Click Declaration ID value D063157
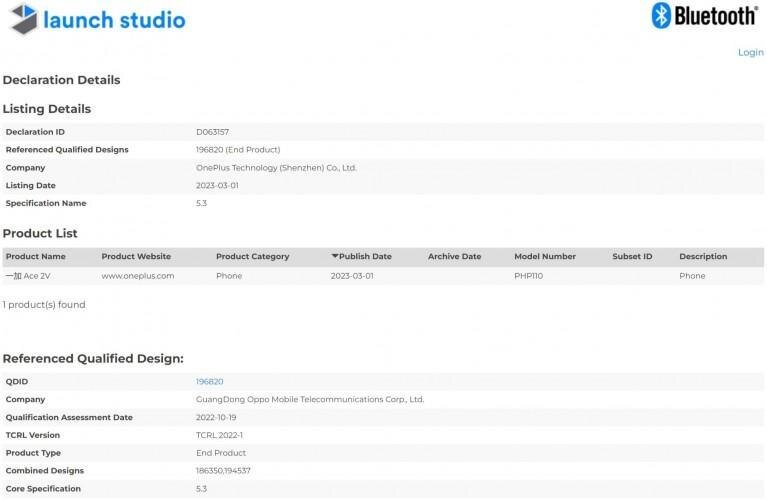 click(x=213, y=132)
